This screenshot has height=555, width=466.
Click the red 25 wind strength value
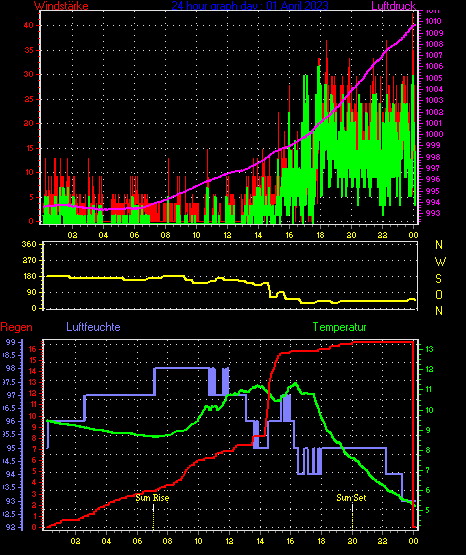[29, 99]
